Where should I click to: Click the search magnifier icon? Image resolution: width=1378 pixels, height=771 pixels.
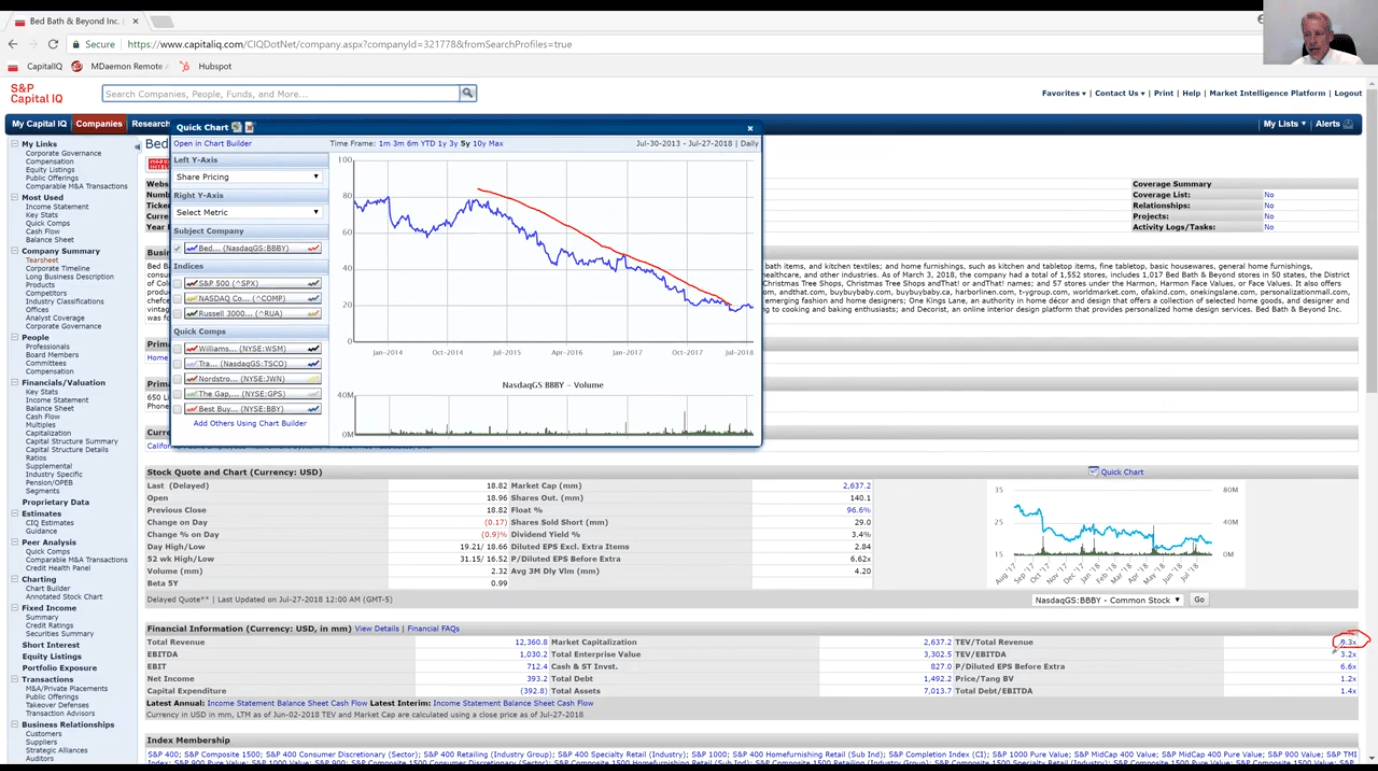click(x=467, y=93)
